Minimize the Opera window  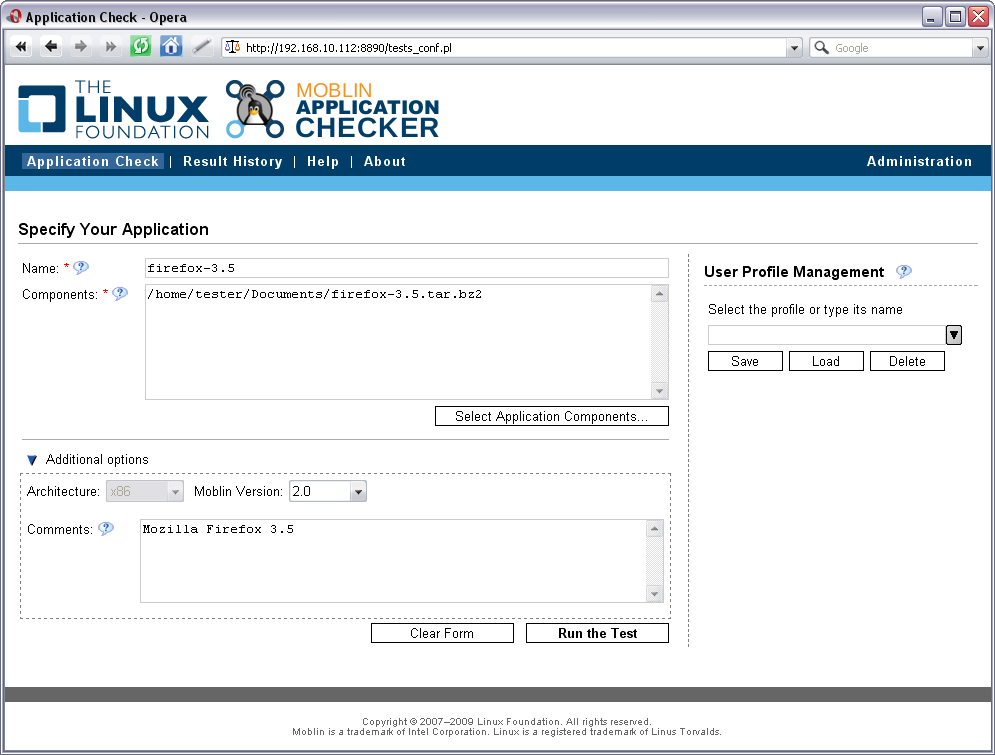pos(932,16)
